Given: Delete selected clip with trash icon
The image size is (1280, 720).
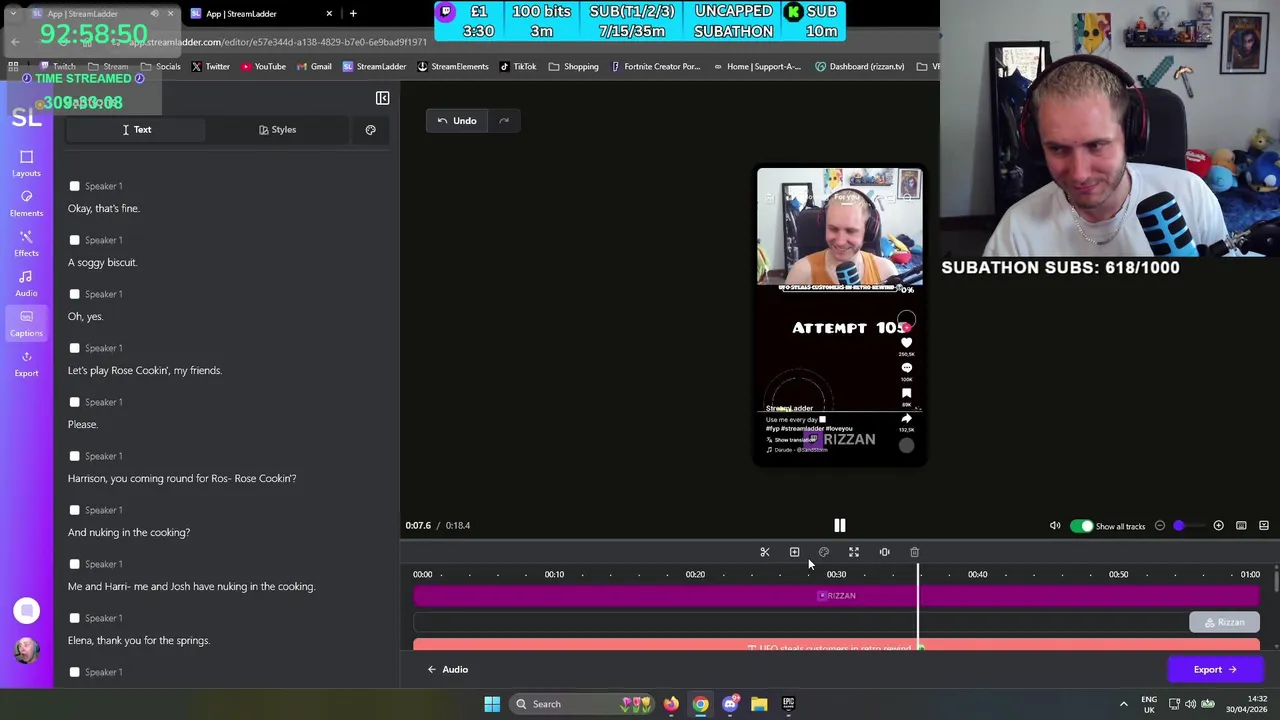Looking at the screenshot, I should point(914,552).
